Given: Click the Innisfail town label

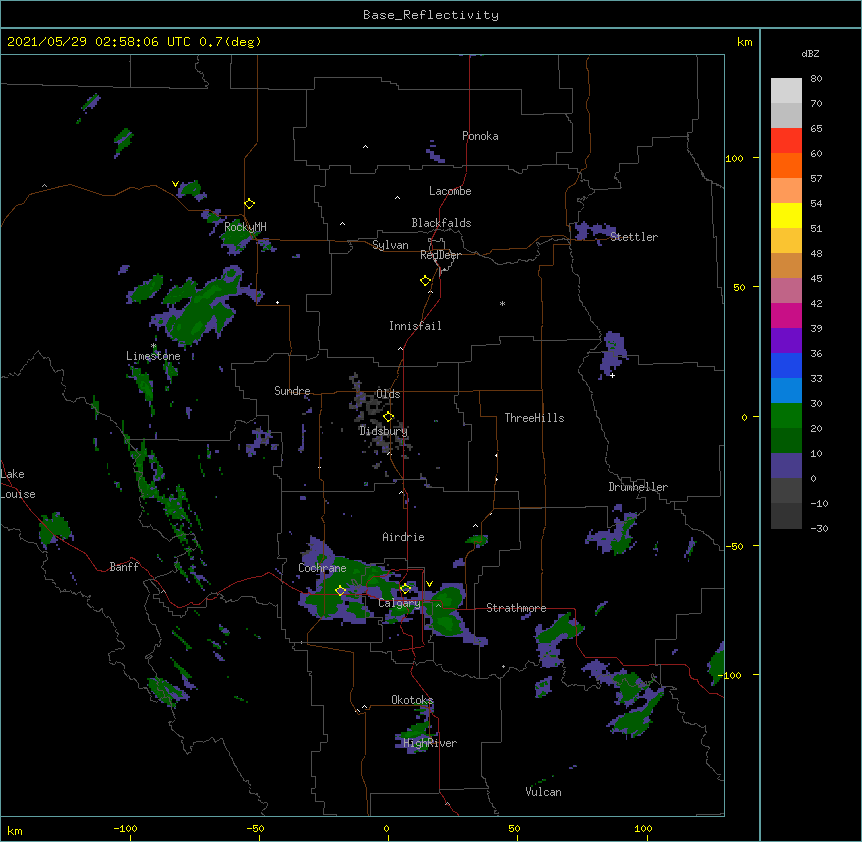Looking at the screenshot, I should click(415, 326).
